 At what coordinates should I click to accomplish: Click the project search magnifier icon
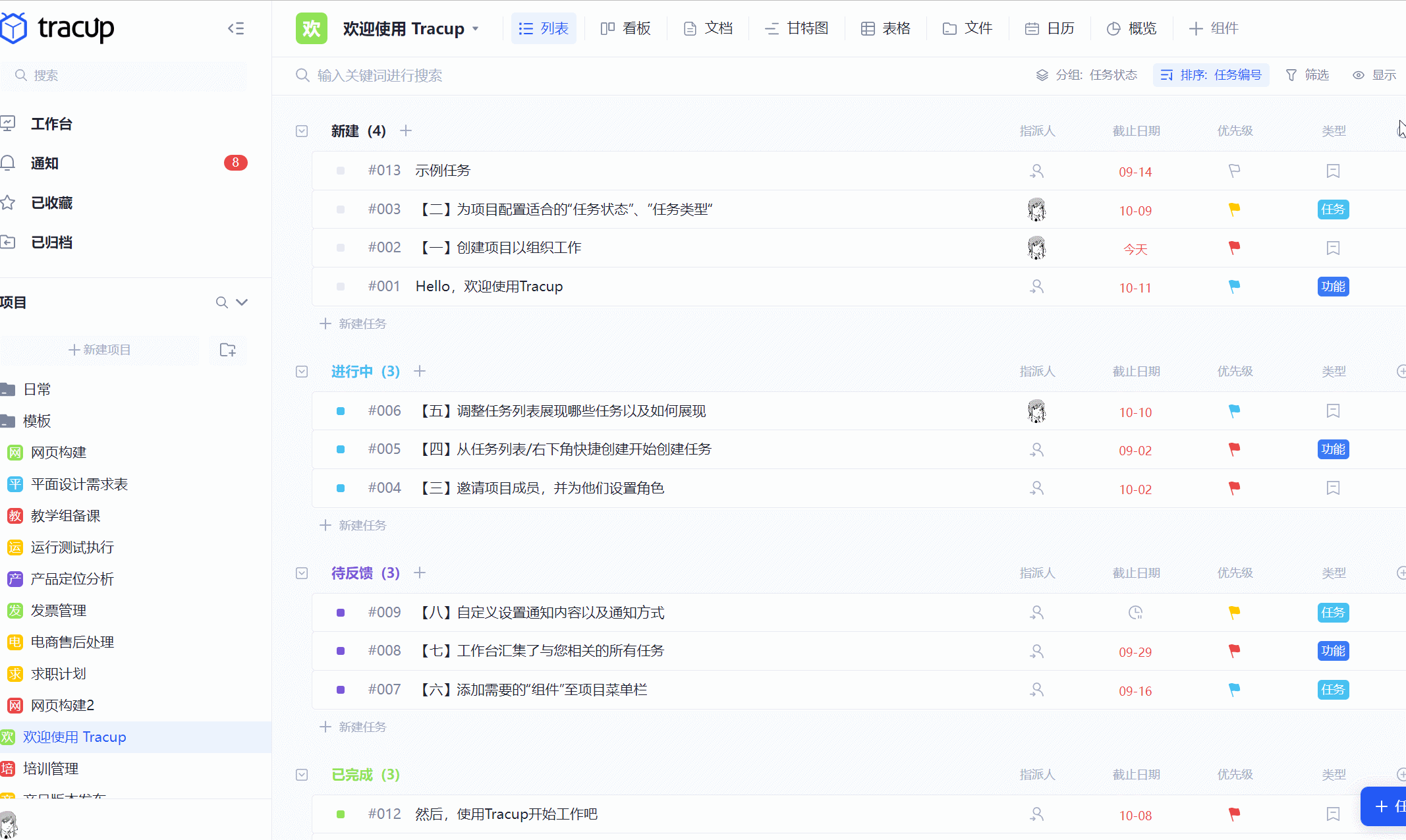click(x=221, y=302)
